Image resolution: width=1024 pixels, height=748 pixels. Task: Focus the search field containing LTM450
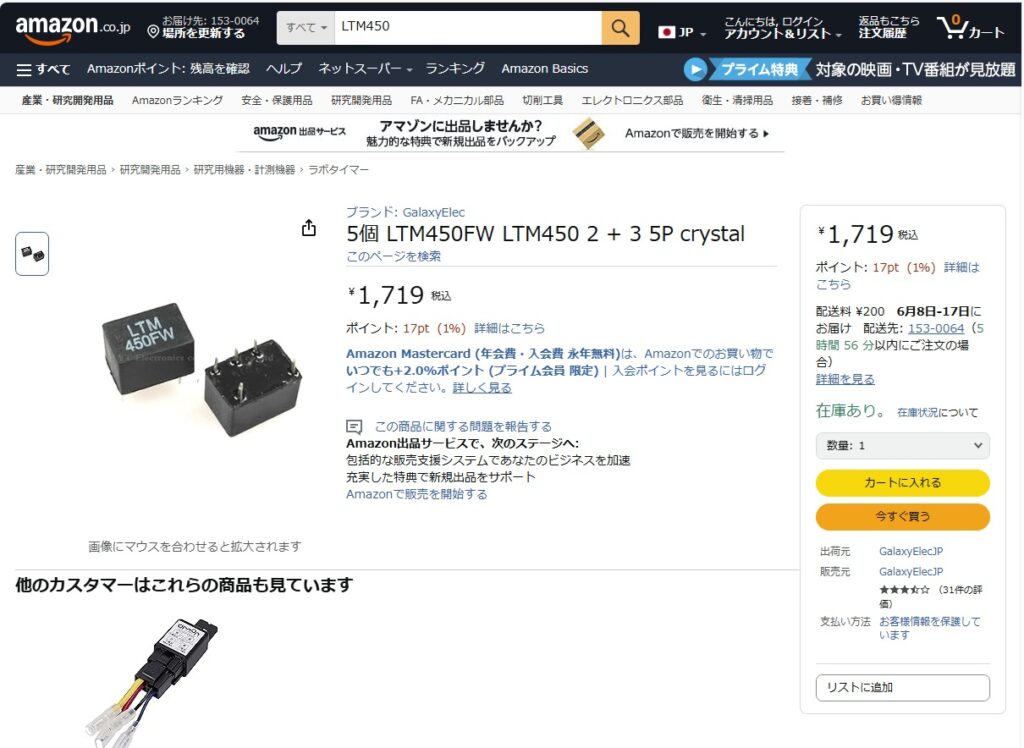click(468, 28)
